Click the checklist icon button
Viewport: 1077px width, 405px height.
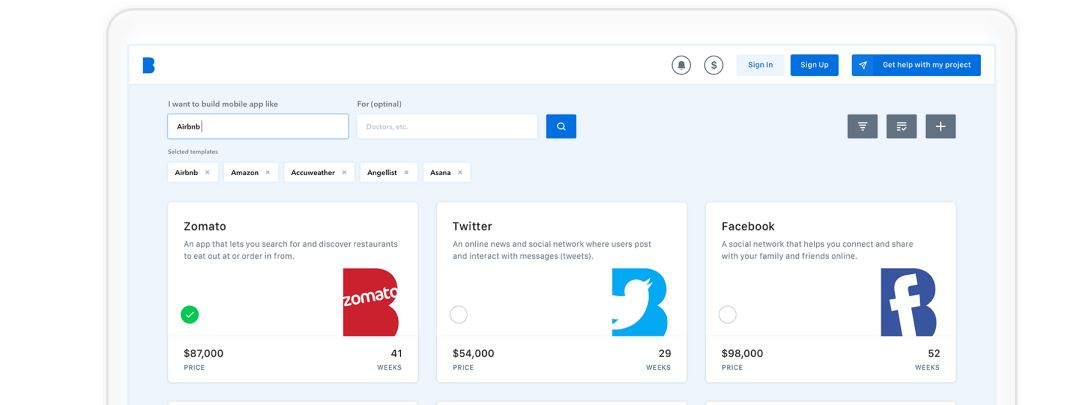tap(902, 126)
